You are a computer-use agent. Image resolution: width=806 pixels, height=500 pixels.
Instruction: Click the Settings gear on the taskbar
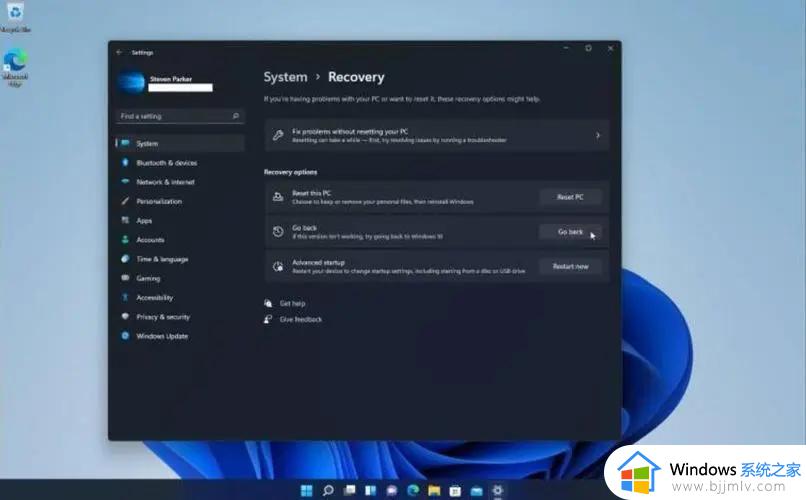click(498, 490)
